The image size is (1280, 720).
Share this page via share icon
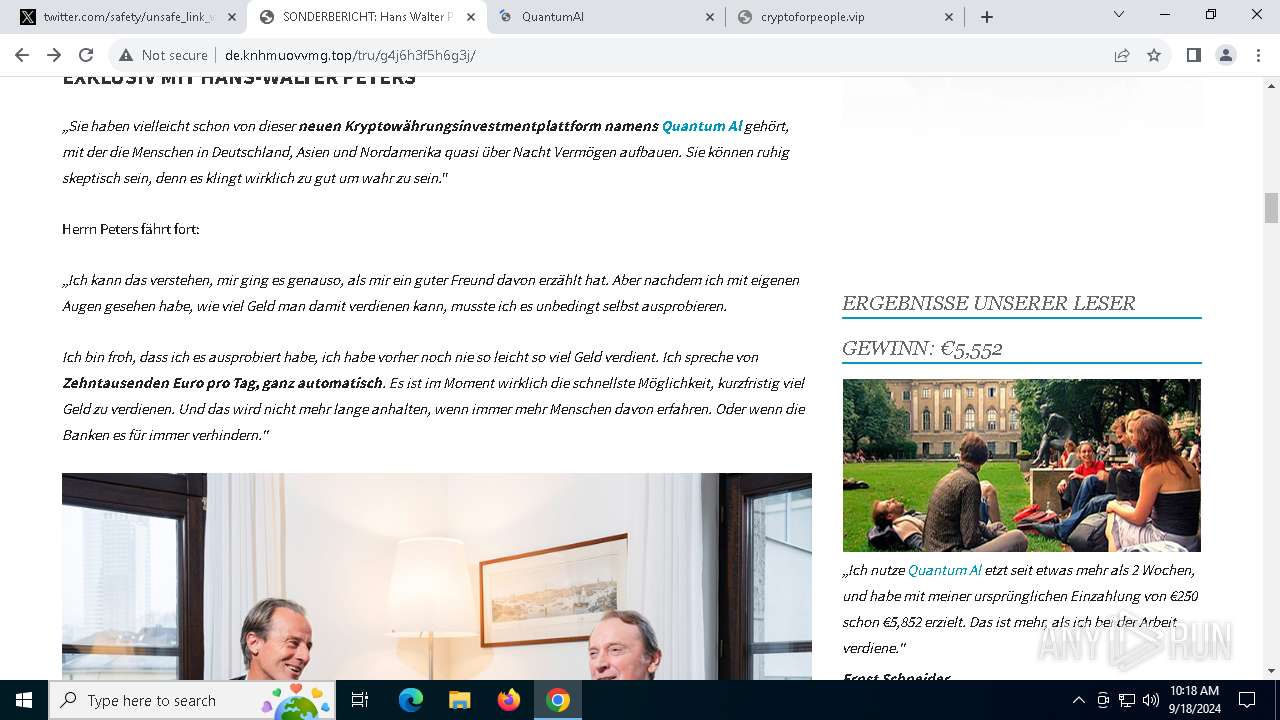coord(1122,55)
